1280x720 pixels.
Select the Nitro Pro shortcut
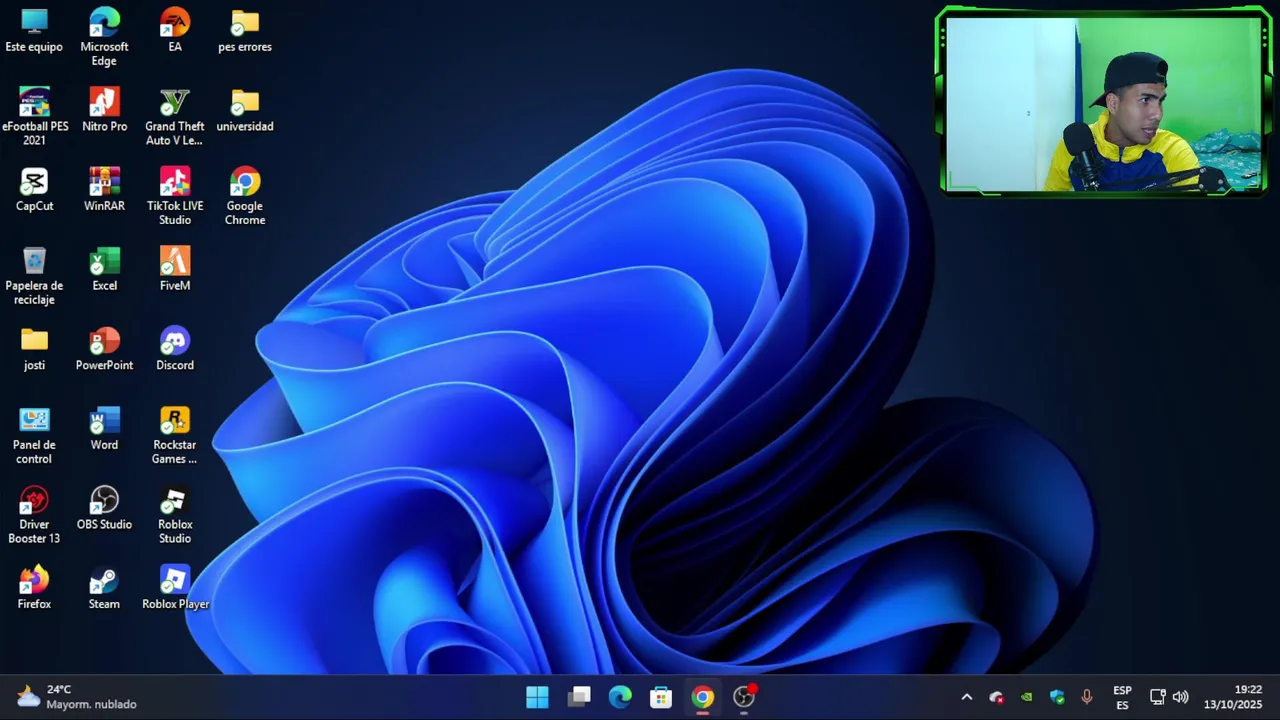tap(104, 110)
